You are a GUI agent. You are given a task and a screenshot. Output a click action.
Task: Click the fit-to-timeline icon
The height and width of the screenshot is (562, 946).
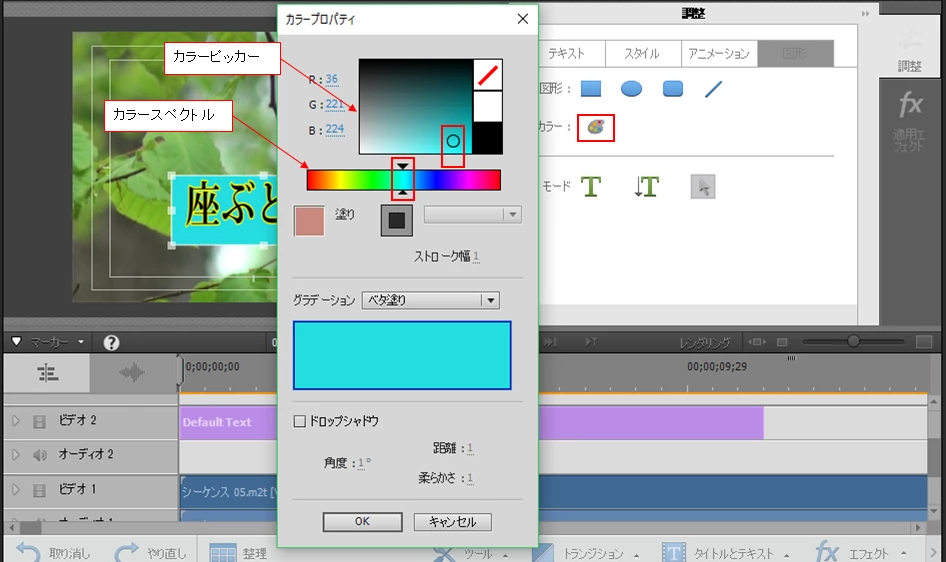[757, 343]
